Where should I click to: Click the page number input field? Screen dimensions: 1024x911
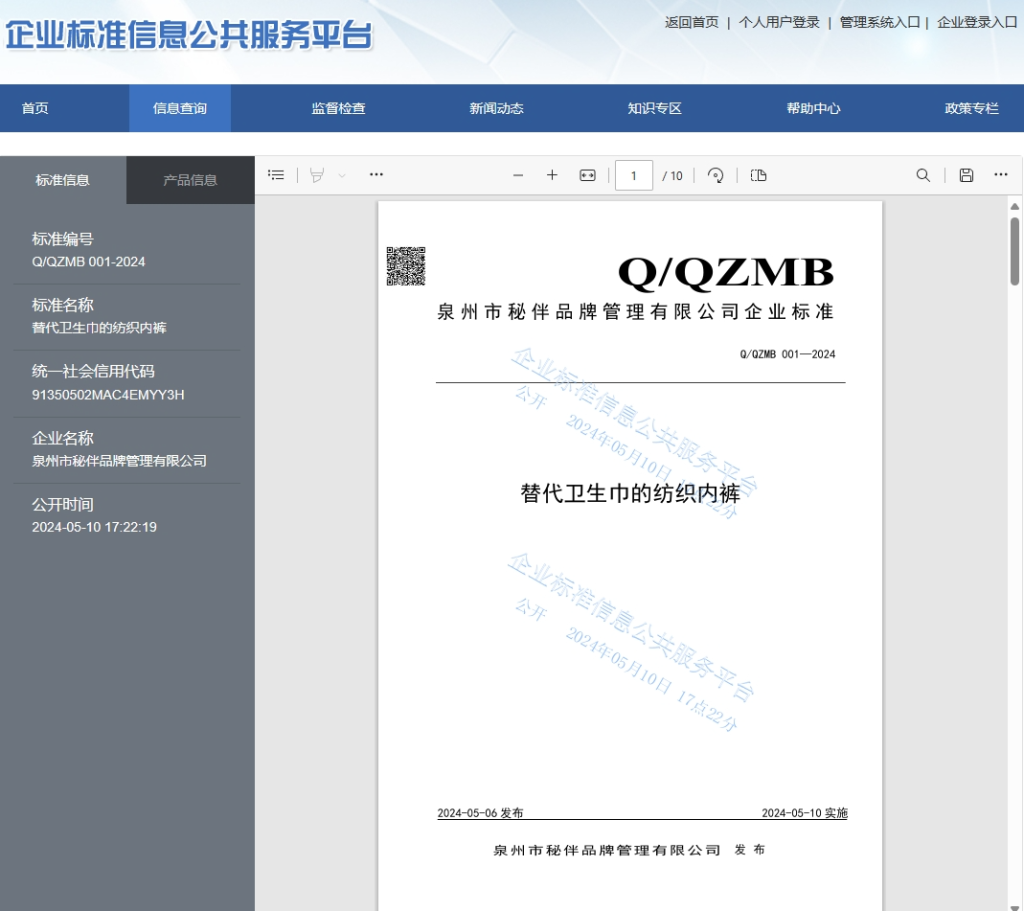pyautogui.click(x=633, y=174)
